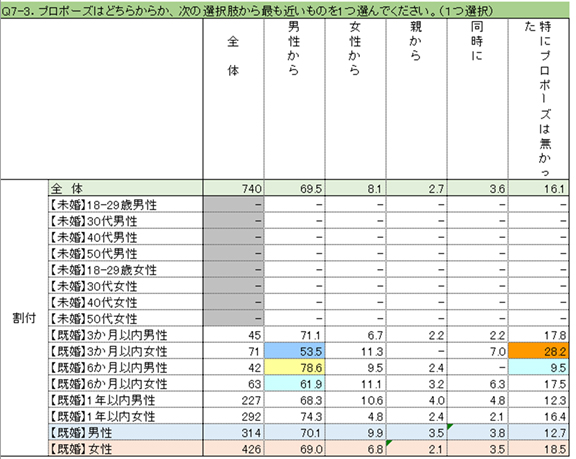The image size is (576, 459).
Task: Select the yellow highlighted 78.6 cell
Action: click(x=294, y=367)
